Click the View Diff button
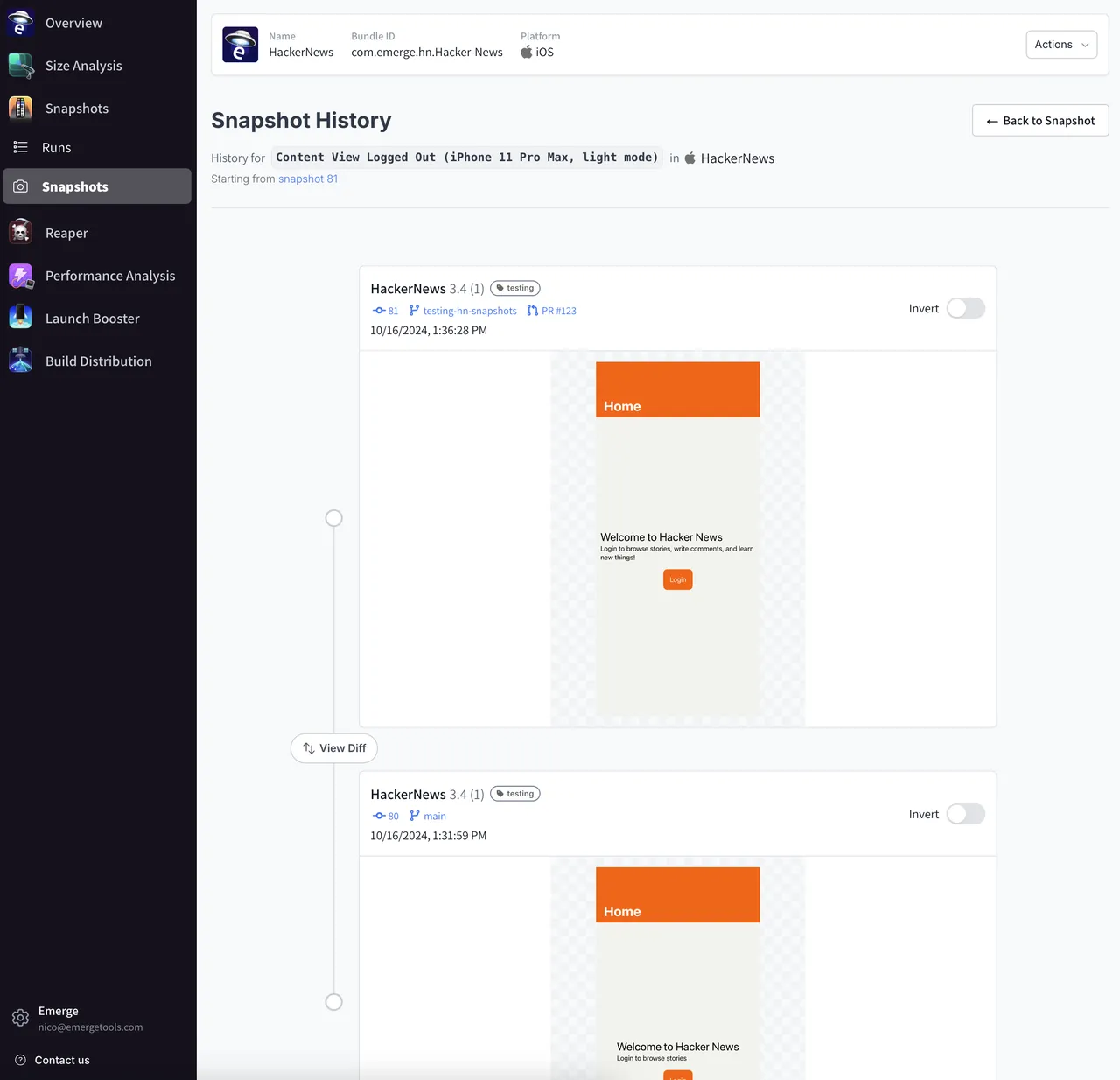Image resolution: width=1120 pixels, height=1080 pixels. pyautogui.click(x=334, y=748)
